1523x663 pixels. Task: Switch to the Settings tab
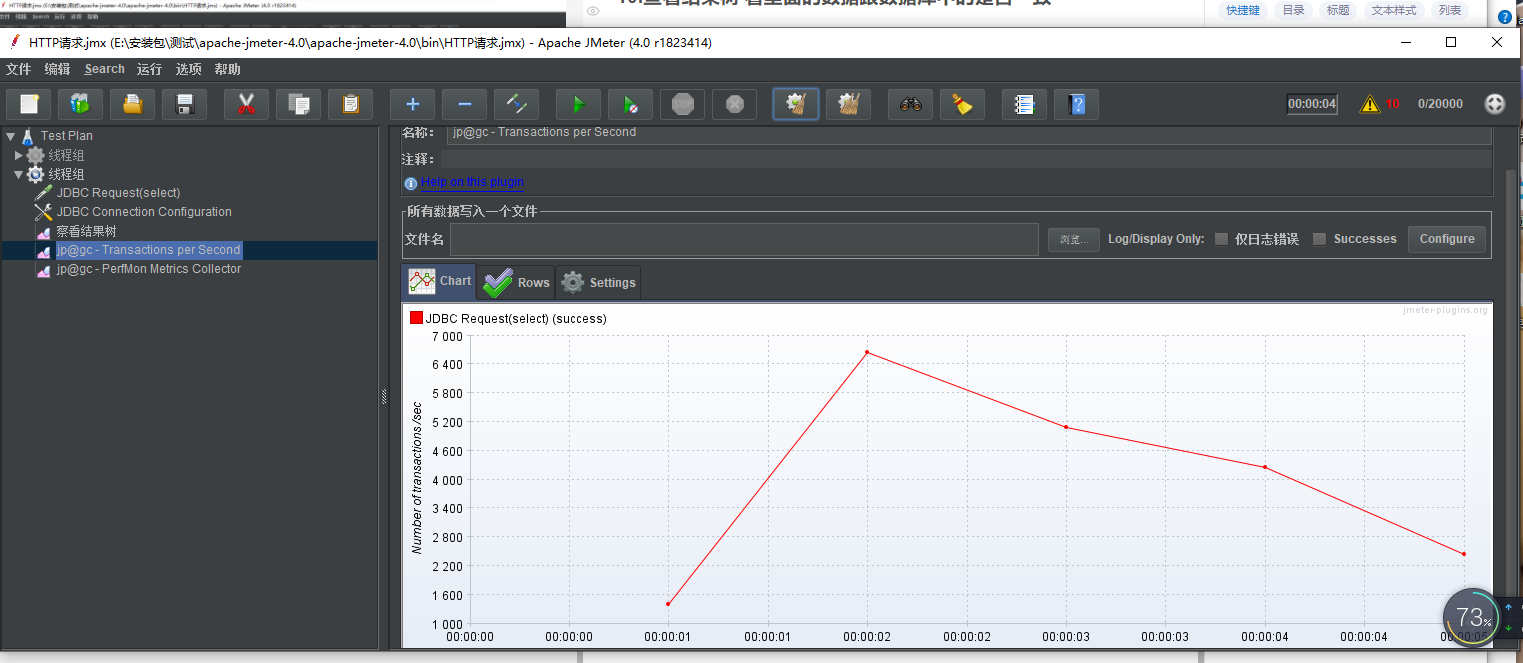click(x=598, y=283)
